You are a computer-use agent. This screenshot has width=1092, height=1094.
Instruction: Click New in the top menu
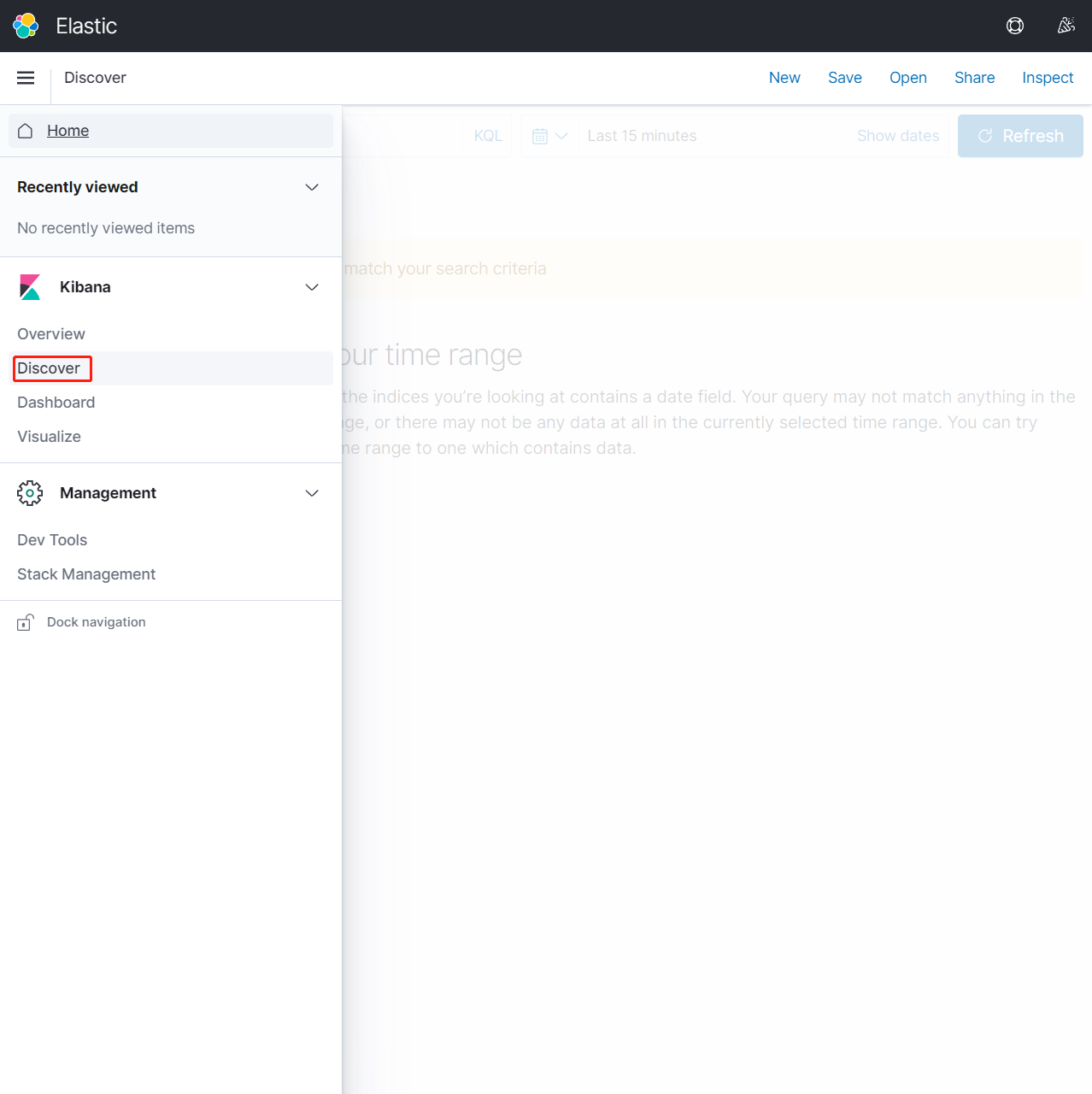coord(784,78)
